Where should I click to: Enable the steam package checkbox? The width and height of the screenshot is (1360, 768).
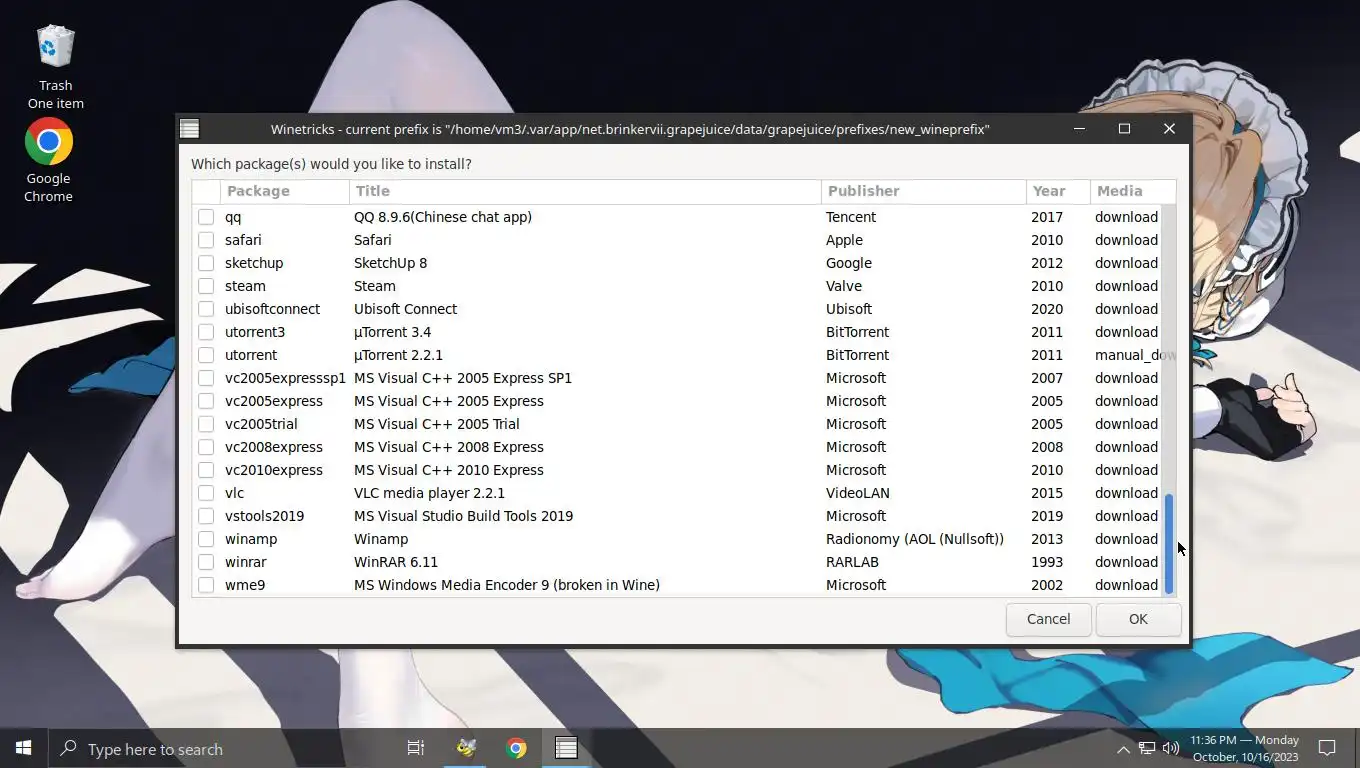click(x=206, y=286)
